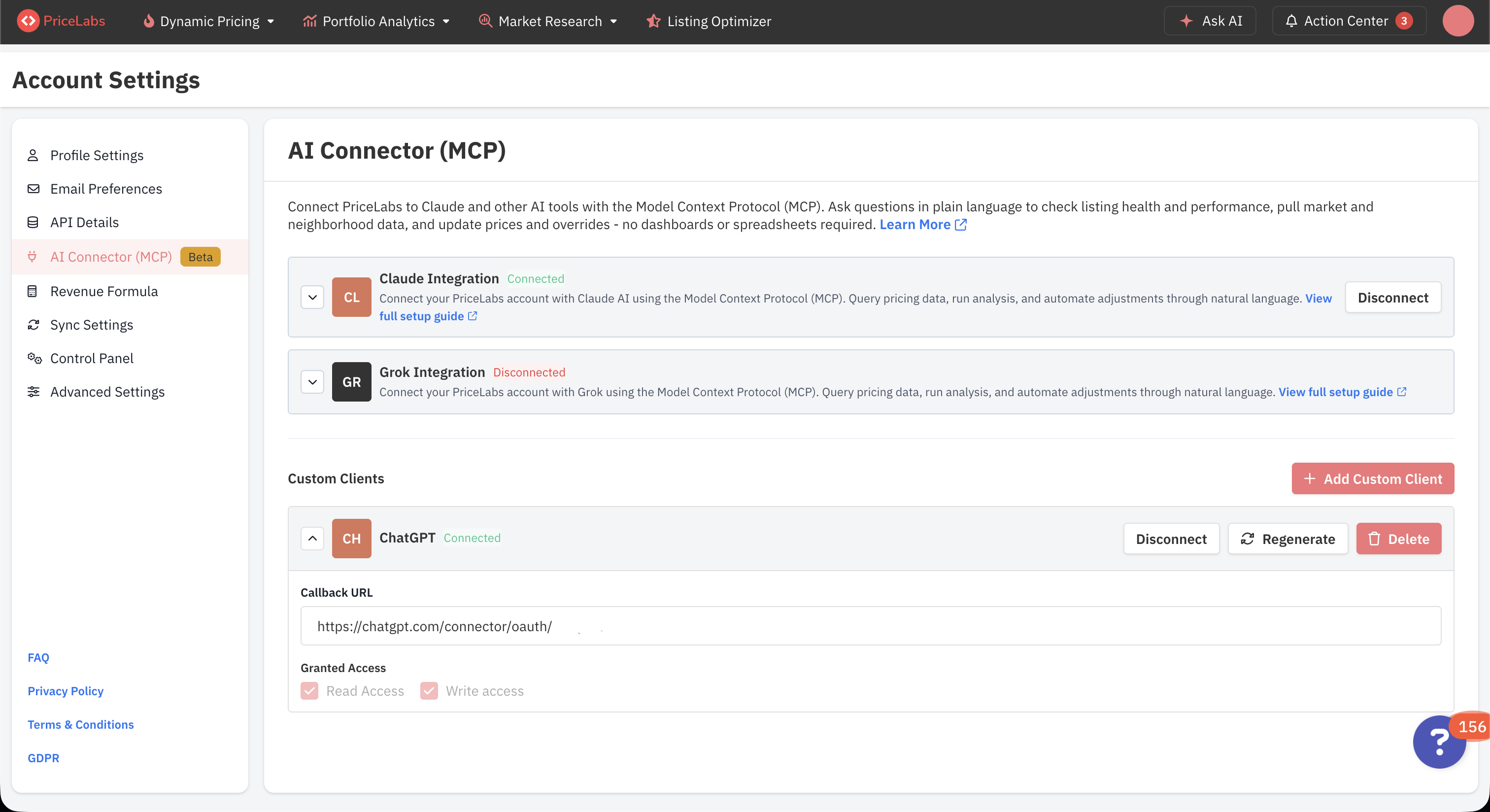Click the GR Grok integration badge
This screenshot has width=1490, height=812.
tap(352, 382)
